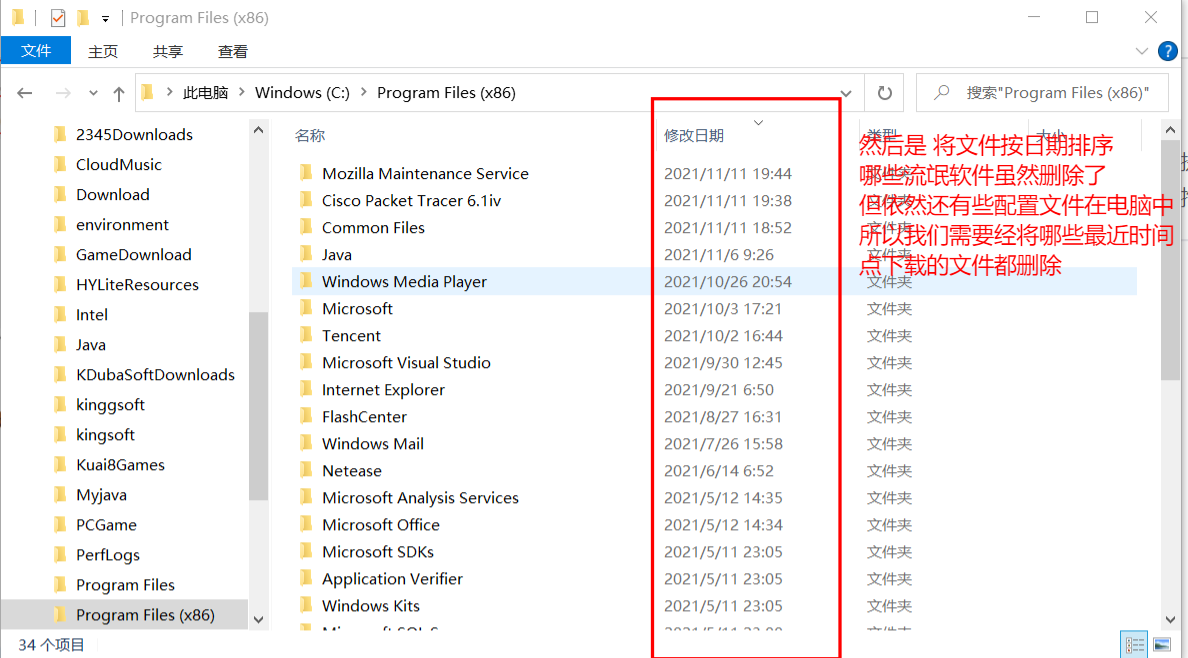Select PerfLogs in the navigation pane
Screen dimensions: 1188x658
click(108, 555)
